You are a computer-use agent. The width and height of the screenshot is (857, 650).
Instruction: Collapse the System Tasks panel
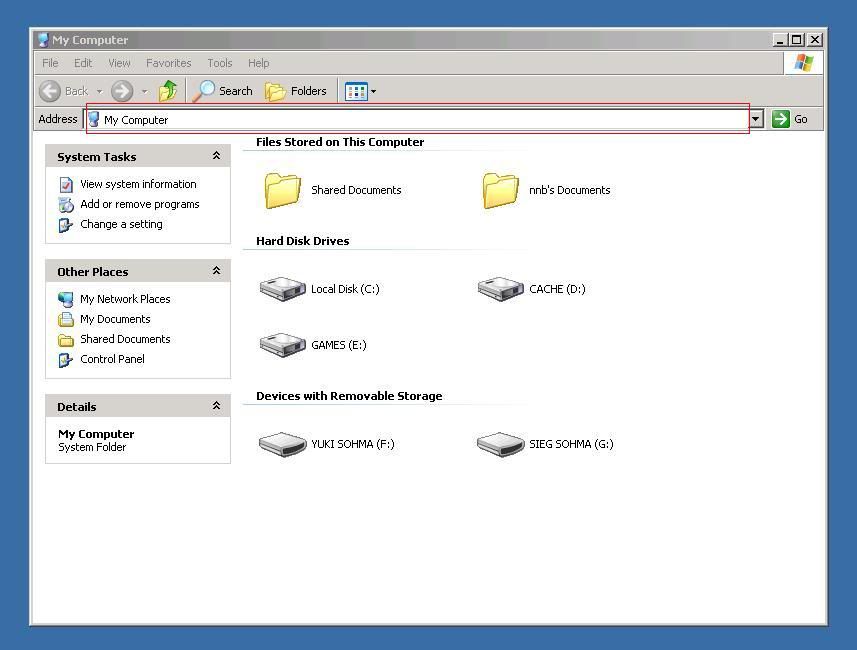[216, 156]
